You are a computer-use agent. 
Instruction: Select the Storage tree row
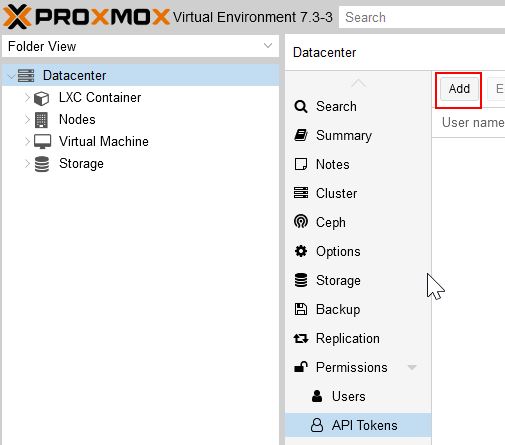[140, 164]
